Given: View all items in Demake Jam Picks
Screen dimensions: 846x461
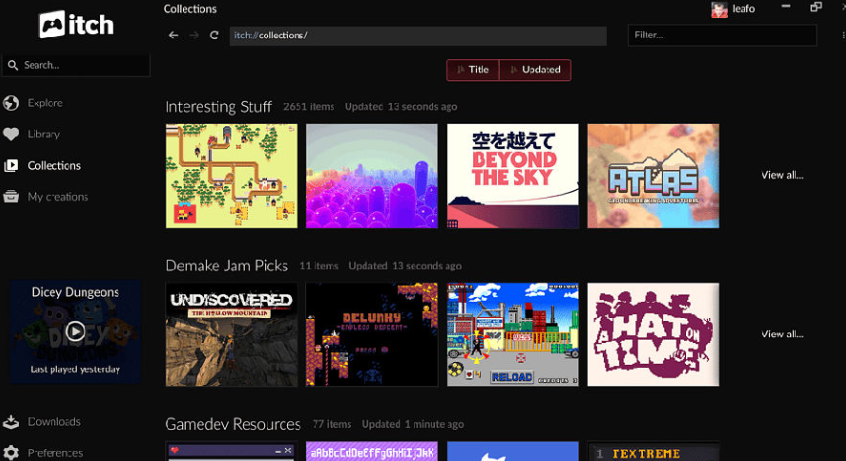Looking at the screenshot, I should [x=782, y=334].
